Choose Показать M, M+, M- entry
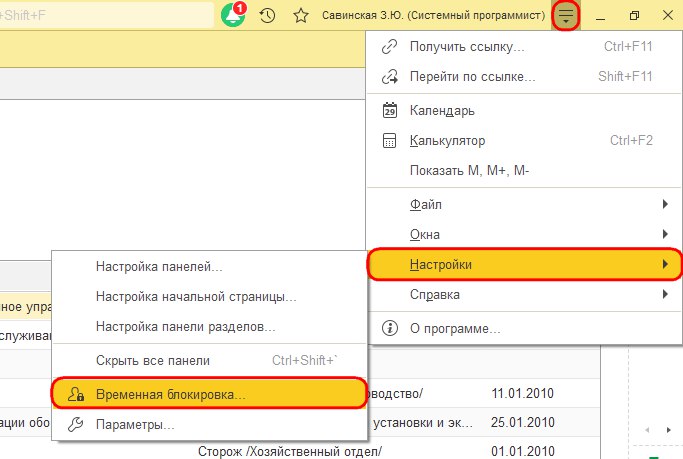Image resolution: width=683 pixels, height=459 pixels. 524,170
